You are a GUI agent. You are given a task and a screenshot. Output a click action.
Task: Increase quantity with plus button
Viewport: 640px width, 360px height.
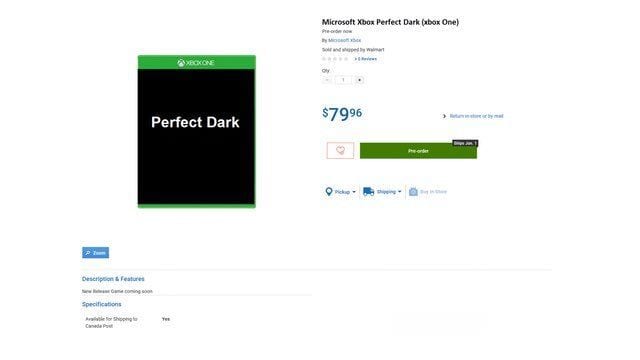359,80
